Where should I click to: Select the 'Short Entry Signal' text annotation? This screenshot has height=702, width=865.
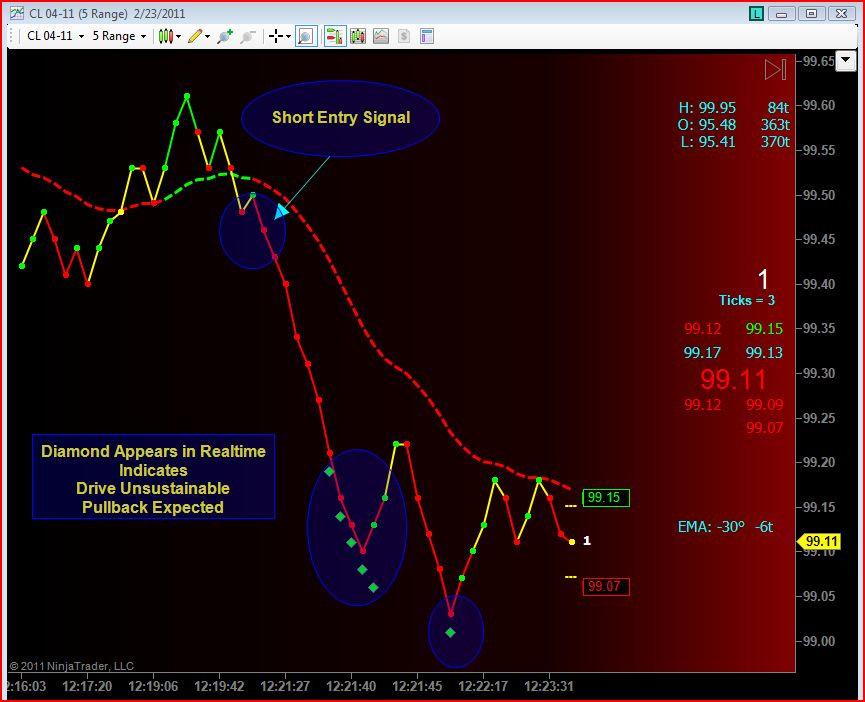coord(341,117)
